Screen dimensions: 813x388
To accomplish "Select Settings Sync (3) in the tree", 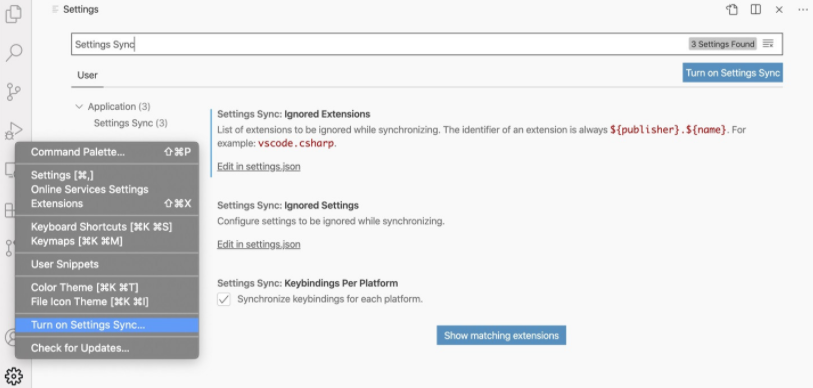I will coord(130,123).
